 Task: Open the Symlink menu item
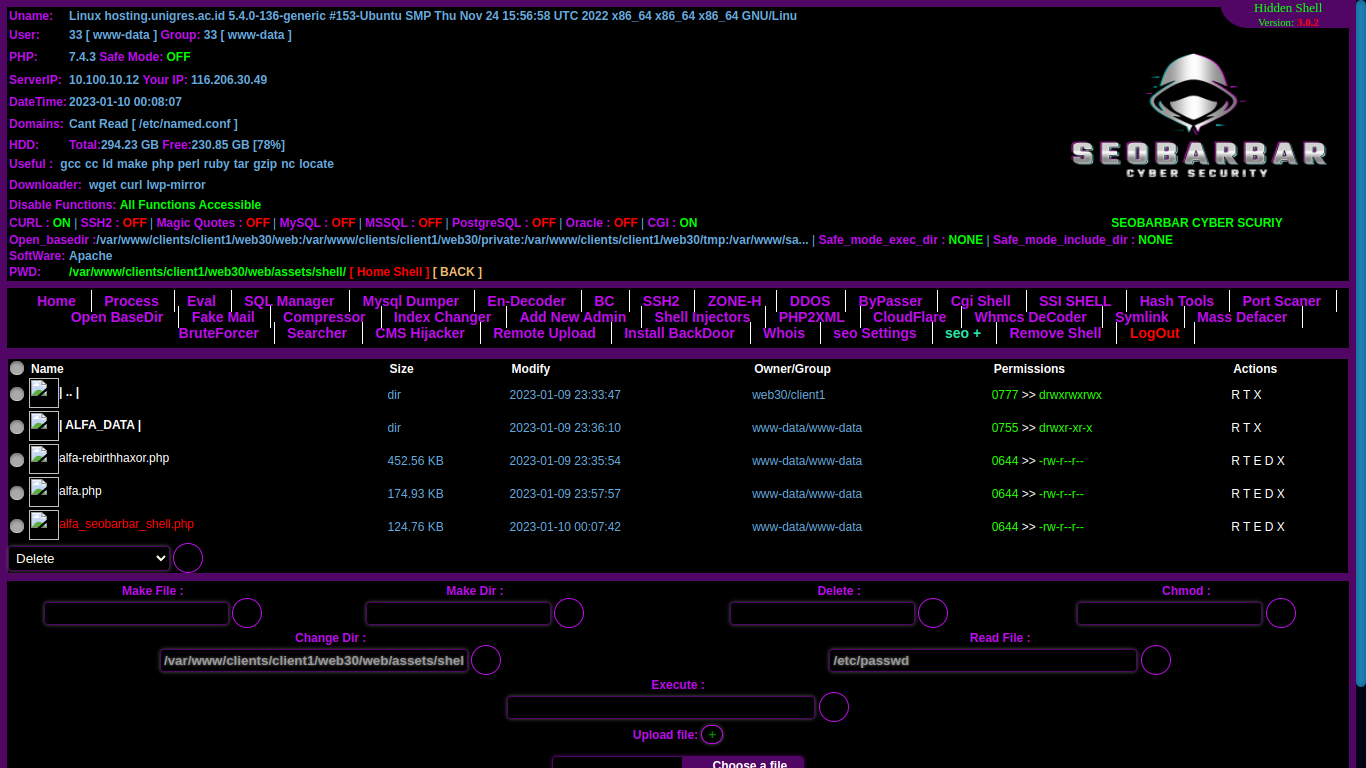(1142, 317)
